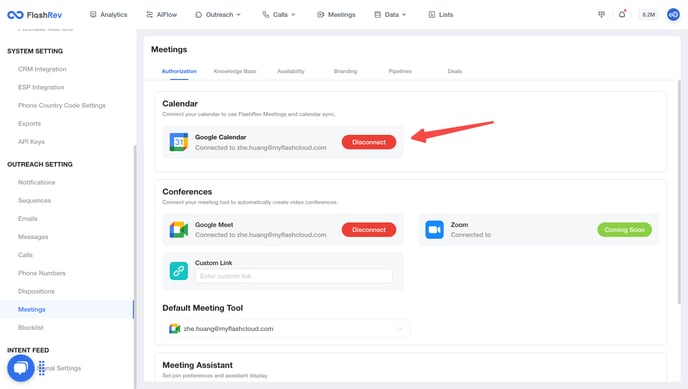
Task: Expand the Calls dropdown menu
Action: (279, 14)
